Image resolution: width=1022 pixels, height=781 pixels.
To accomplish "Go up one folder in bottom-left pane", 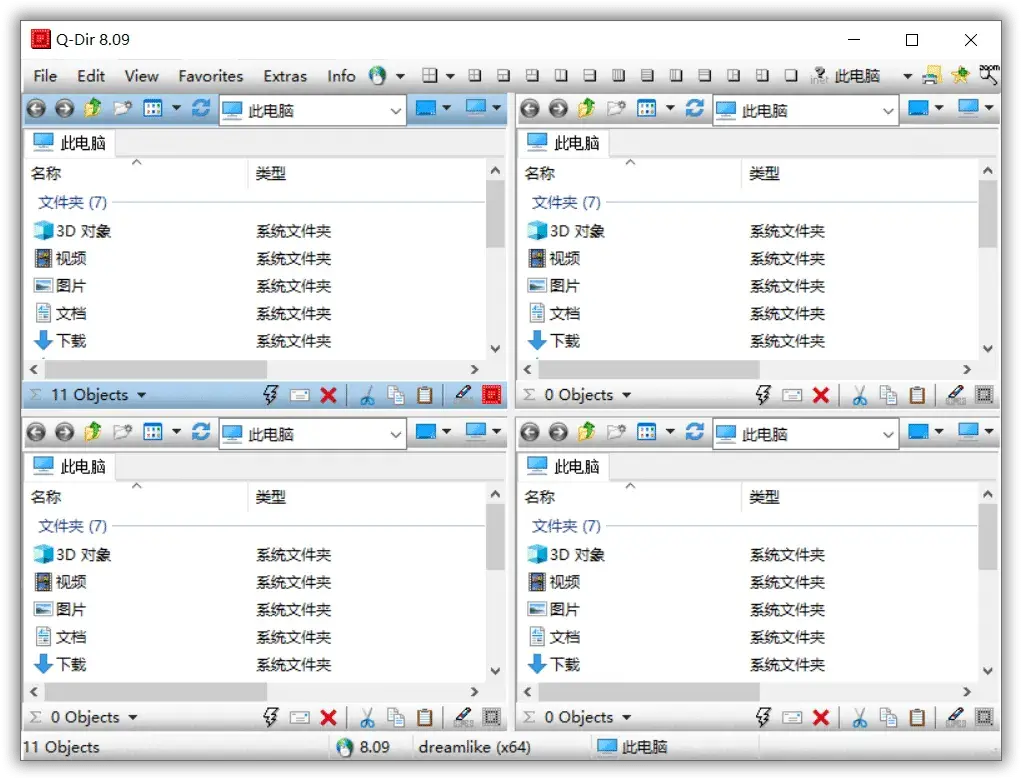I will click(x=93, y=432).
